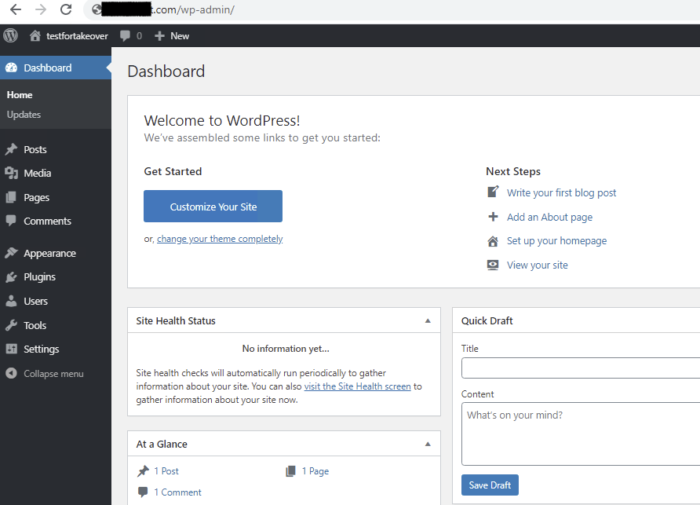Click the Dashboard gauge icon
This screenshot has width=700, height=505.
point(11,68)
